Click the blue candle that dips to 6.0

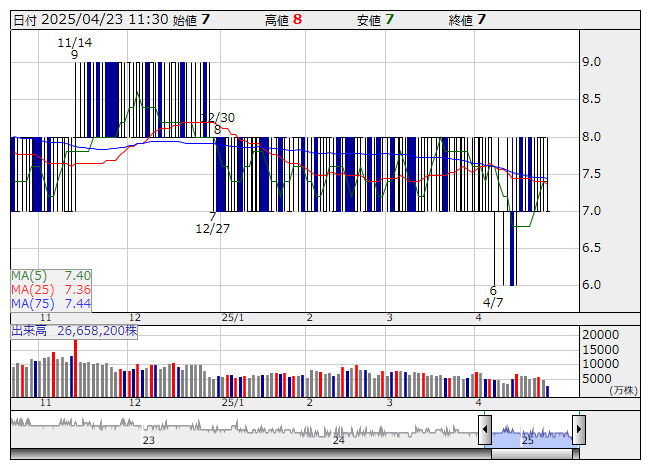[x=513, y=249]
